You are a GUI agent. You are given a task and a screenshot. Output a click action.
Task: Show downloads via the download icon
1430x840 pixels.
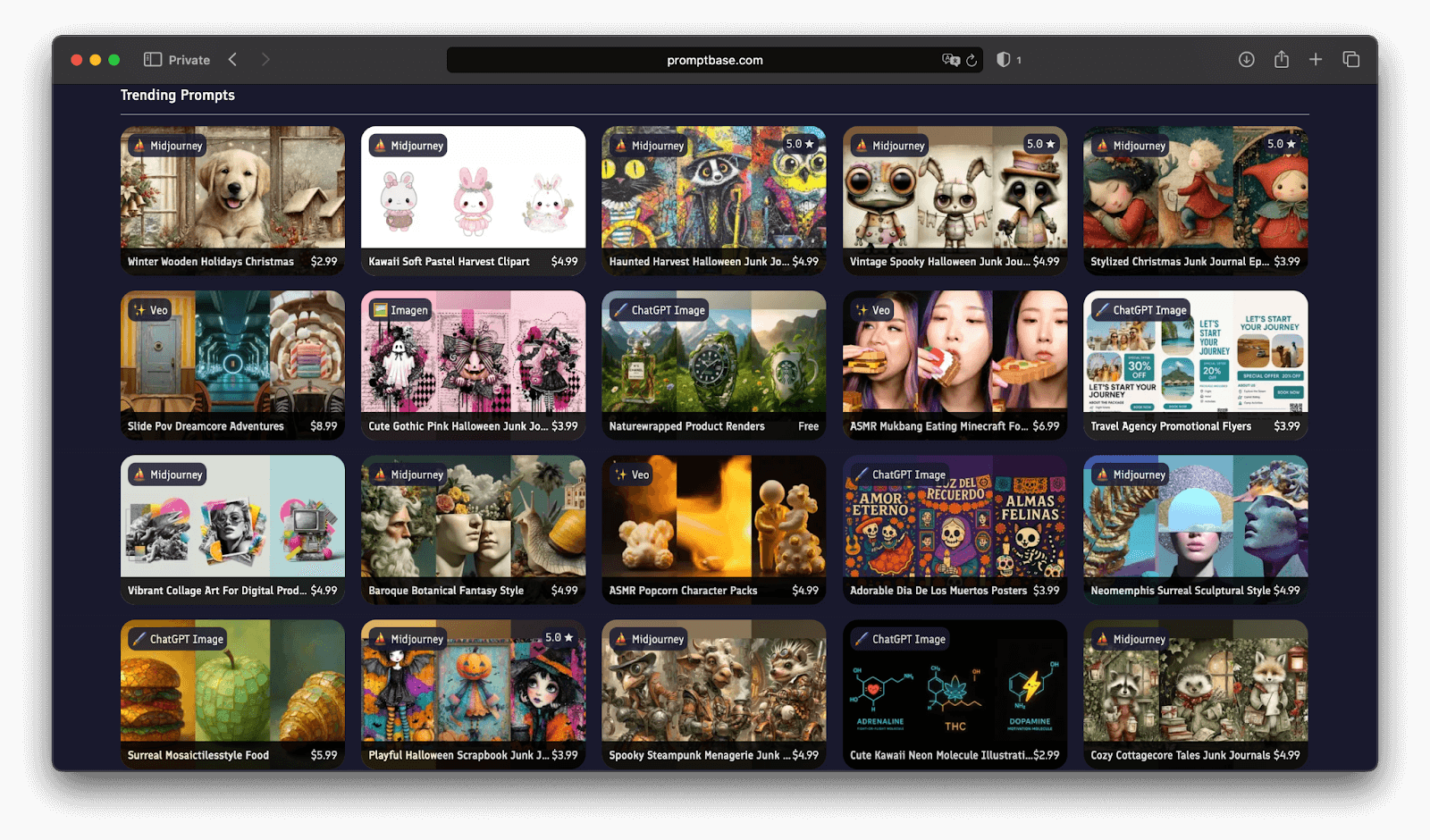coord(1247,60)
